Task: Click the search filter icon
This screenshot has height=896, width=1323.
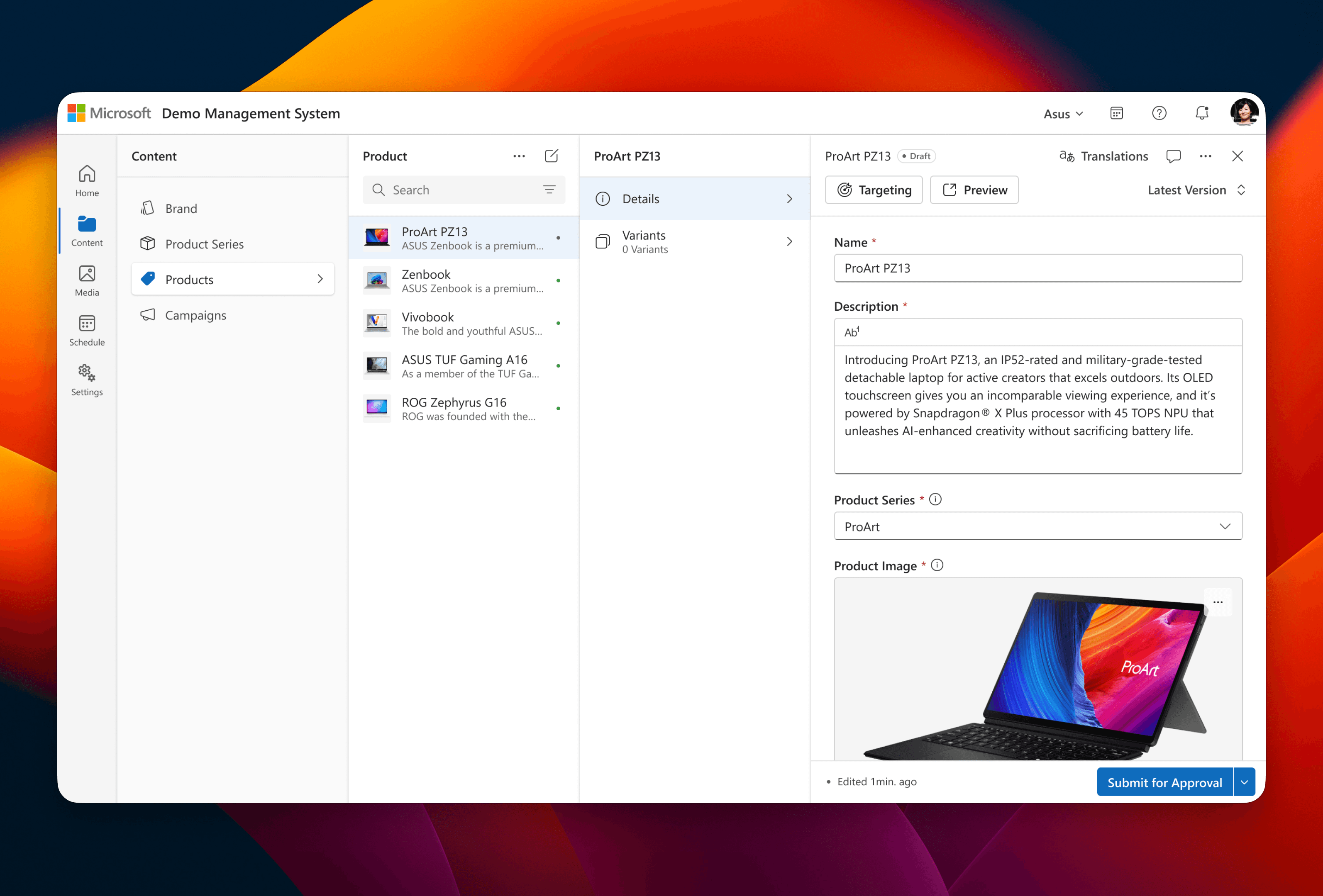Action: point(549,190)
